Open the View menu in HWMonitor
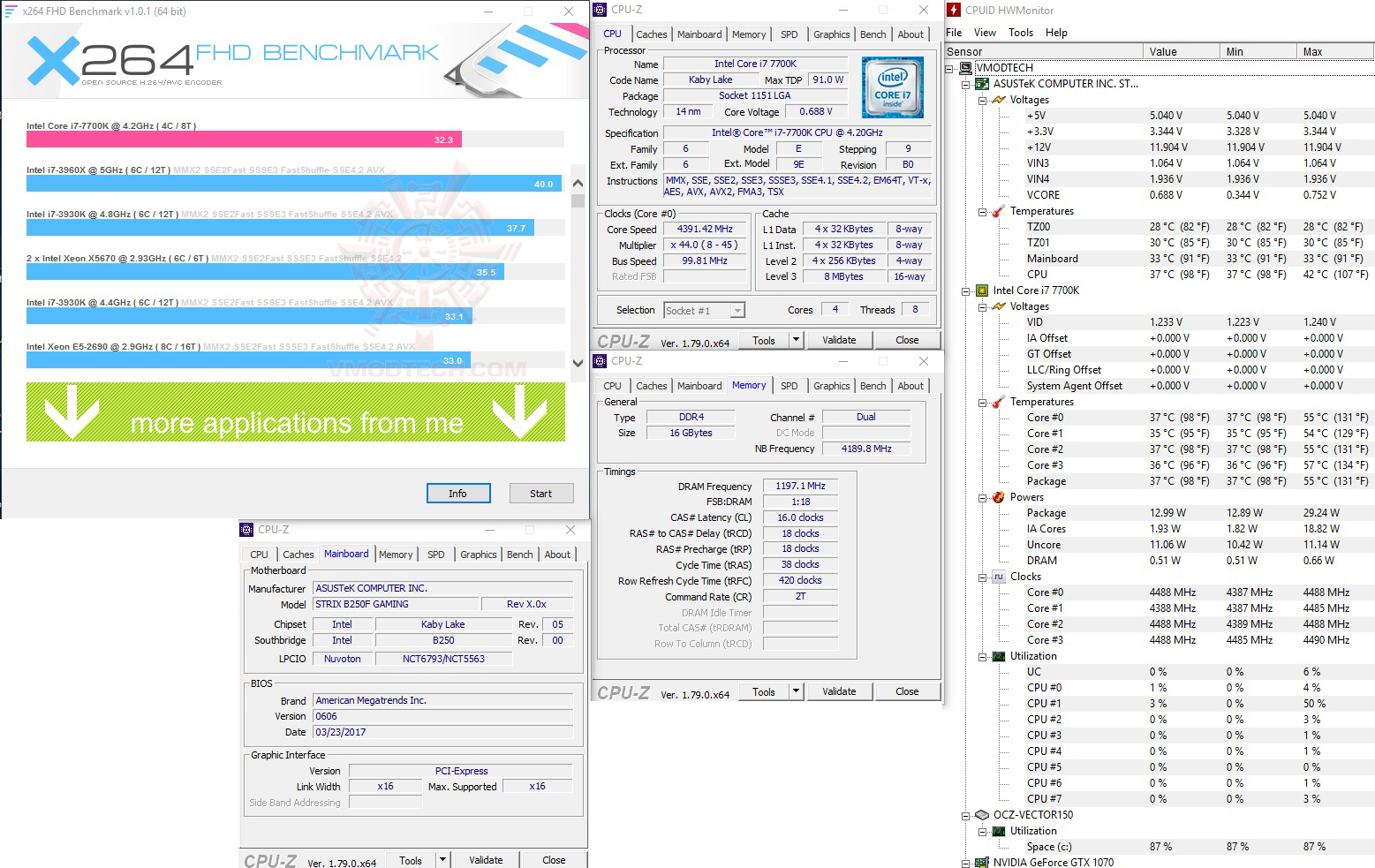 pyautogui.click(x=985, y=32)
